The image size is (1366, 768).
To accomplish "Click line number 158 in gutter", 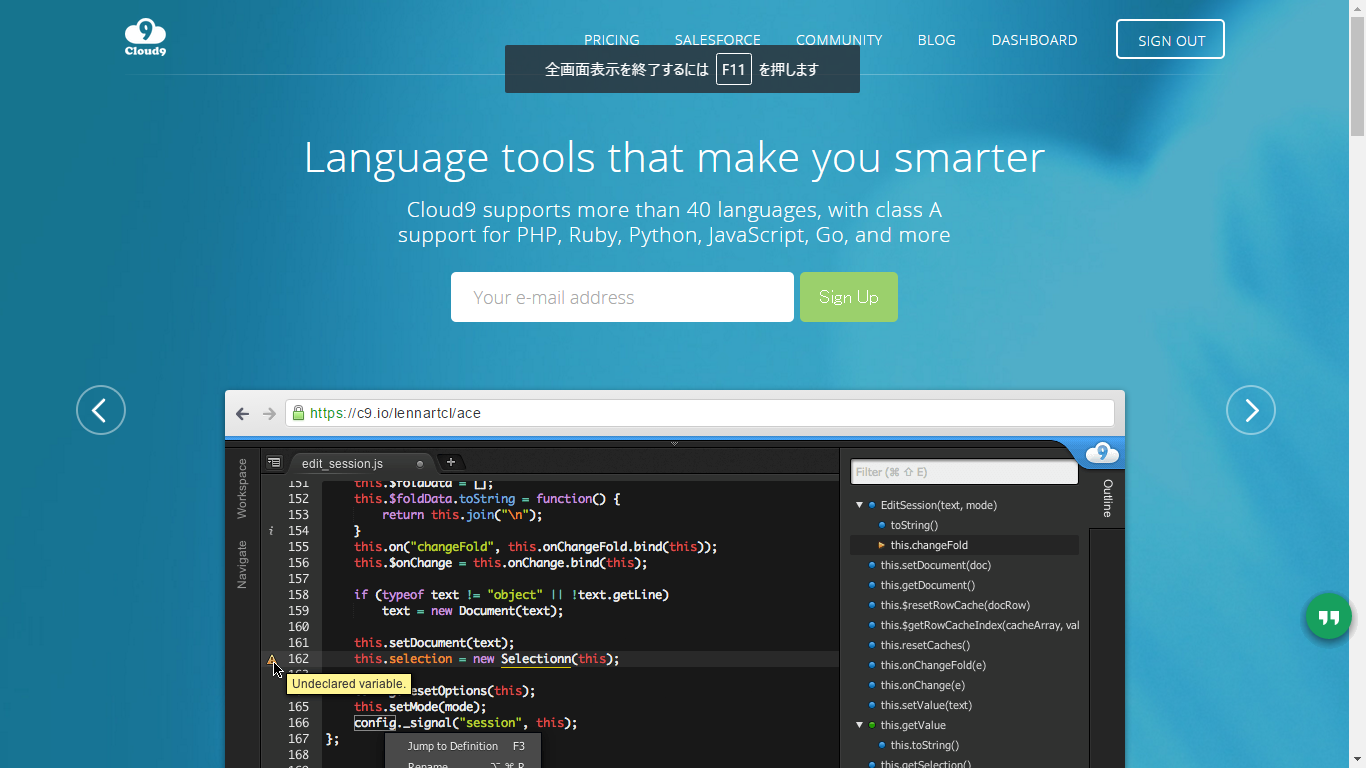I will click(x=298, y=595).
